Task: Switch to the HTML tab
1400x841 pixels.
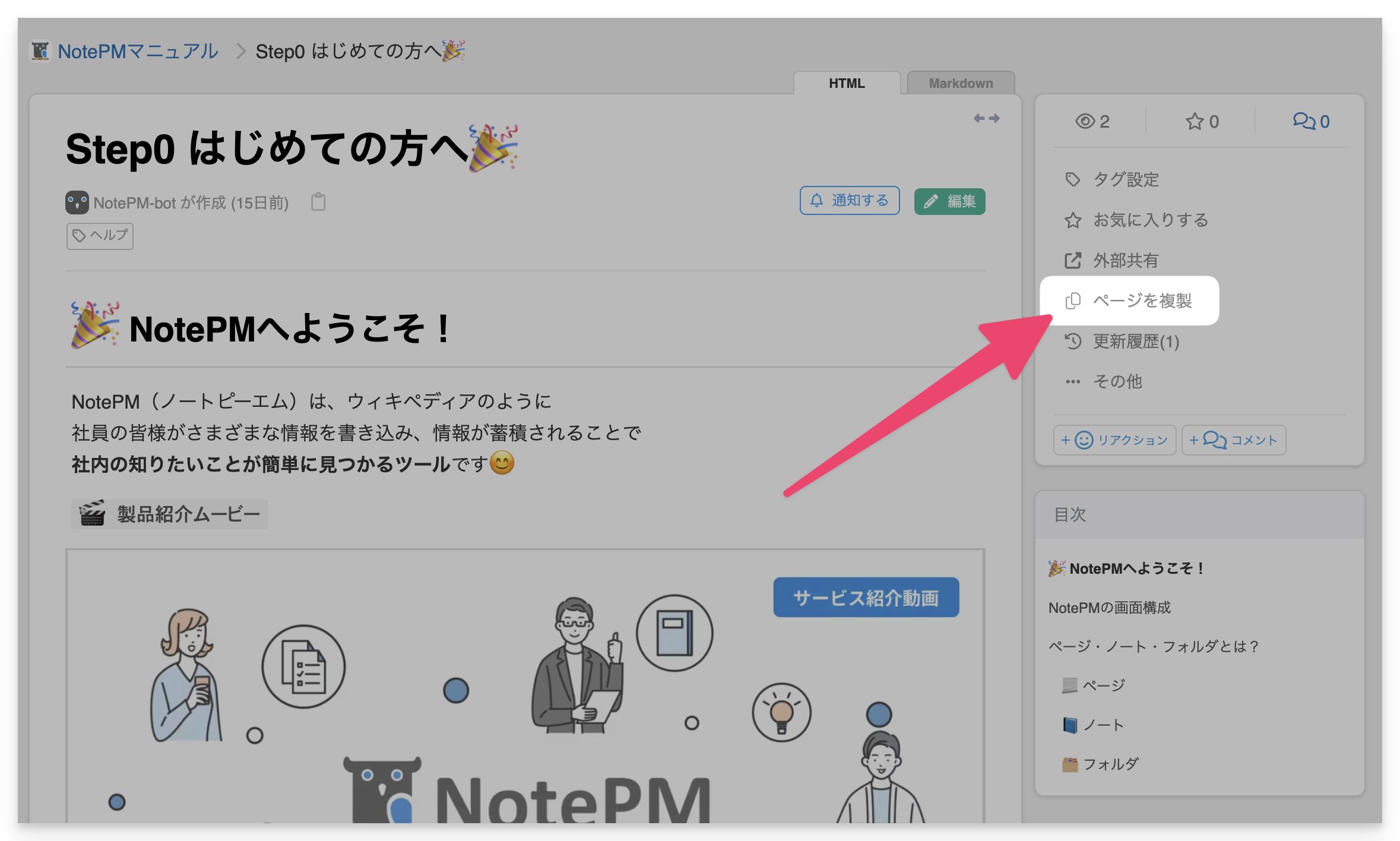Action: coord(847,83)
